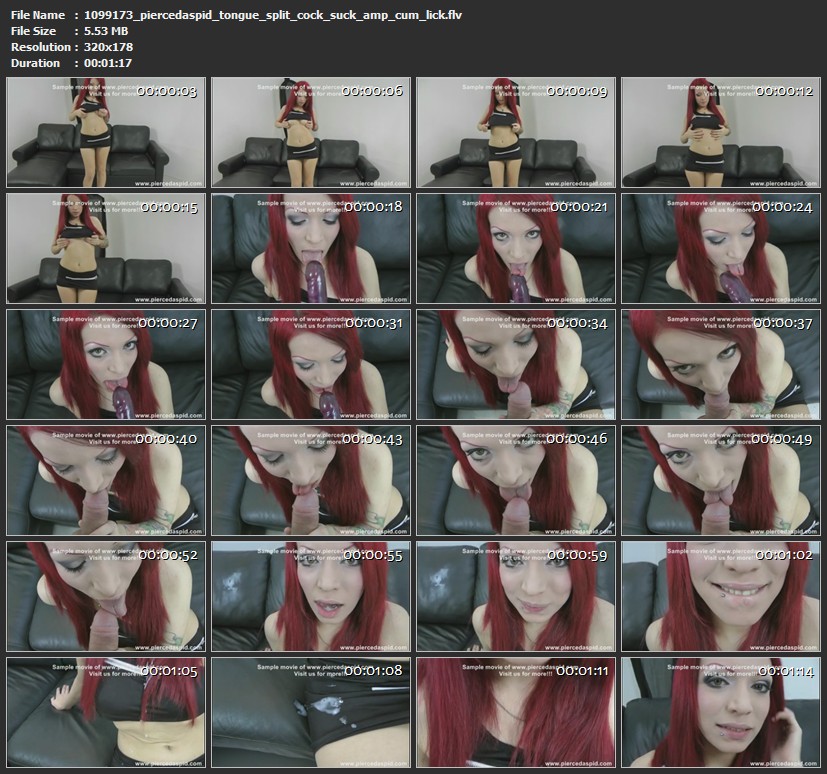This screenshot has width=827, height=774.
Task: Click the Duration label in header
Action: point(34,63)
